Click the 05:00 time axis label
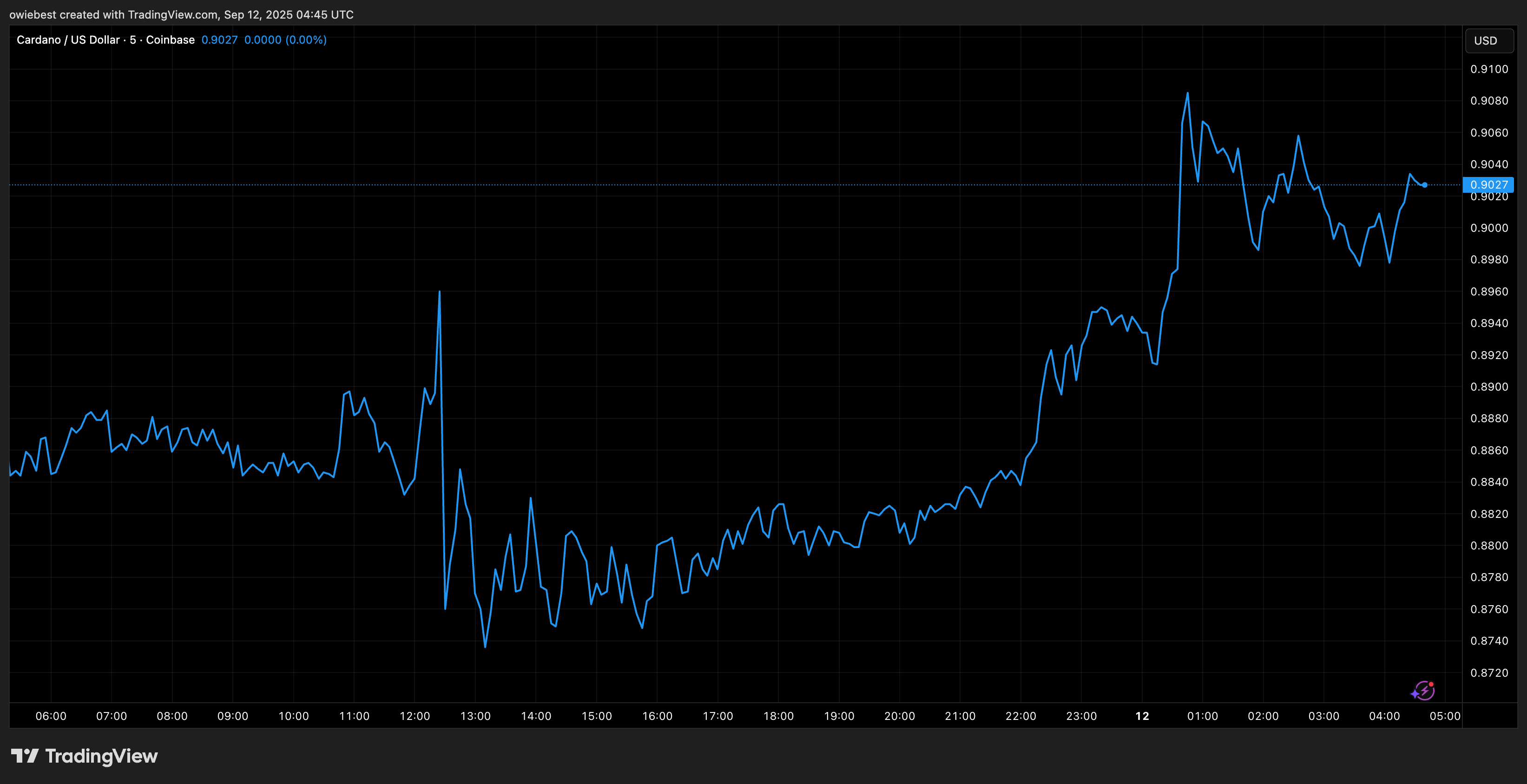This screenshot has width=1527, height=784. click(1445, 716)
